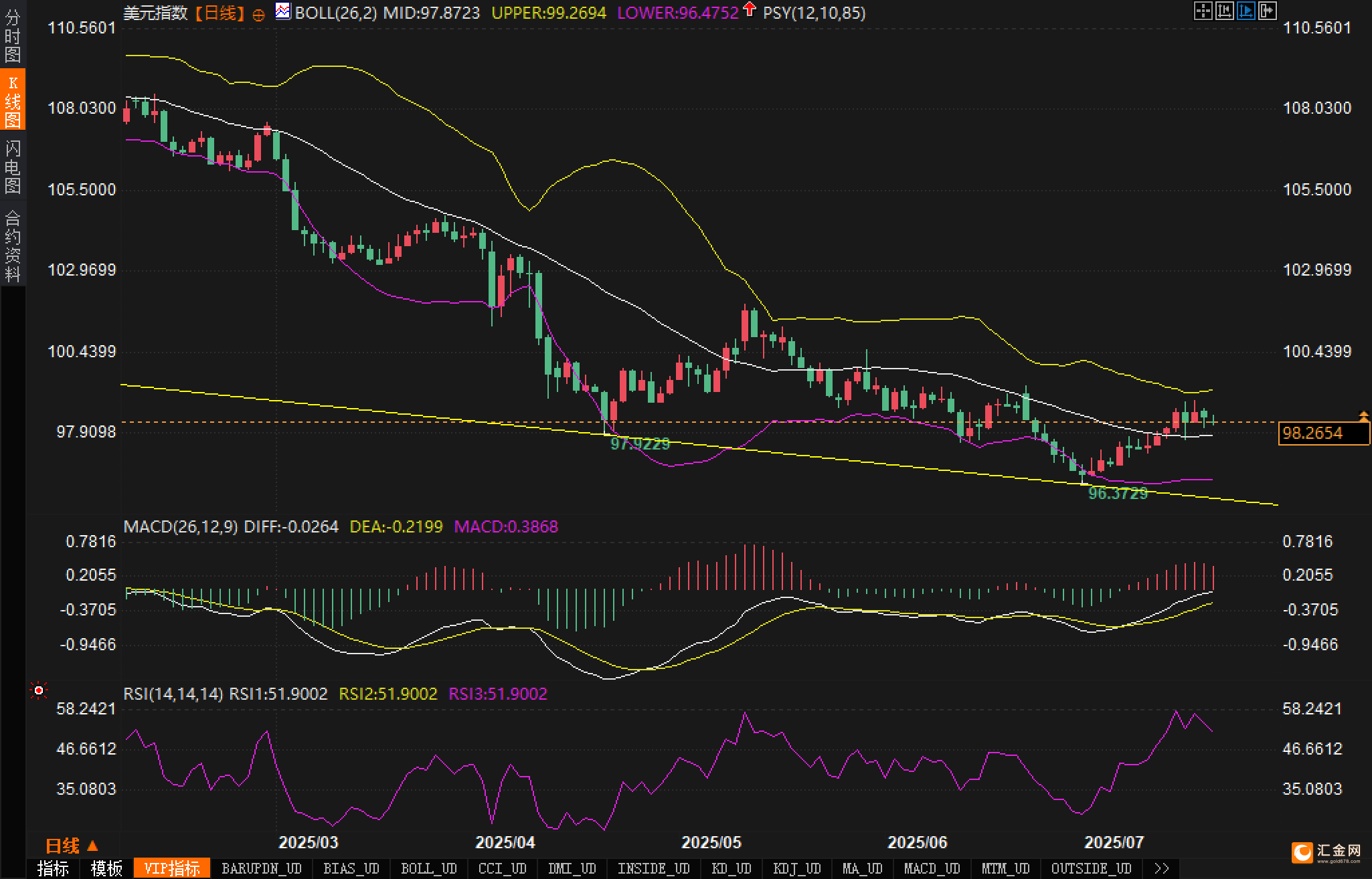Open the 指标 bottom tab

[x=53, y=868]
